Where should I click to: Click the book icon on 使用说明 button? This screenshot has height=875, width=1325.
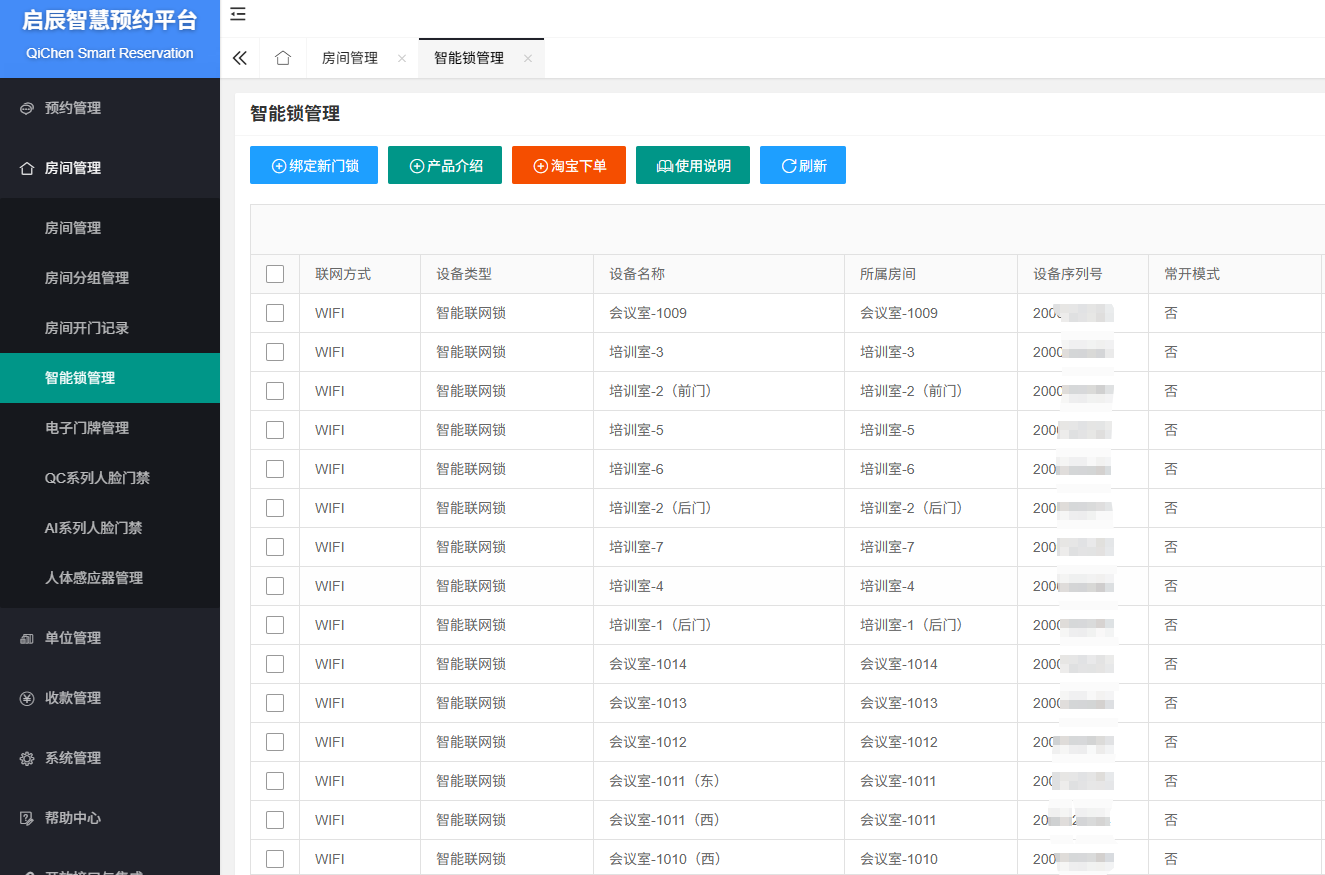(665, 166)
